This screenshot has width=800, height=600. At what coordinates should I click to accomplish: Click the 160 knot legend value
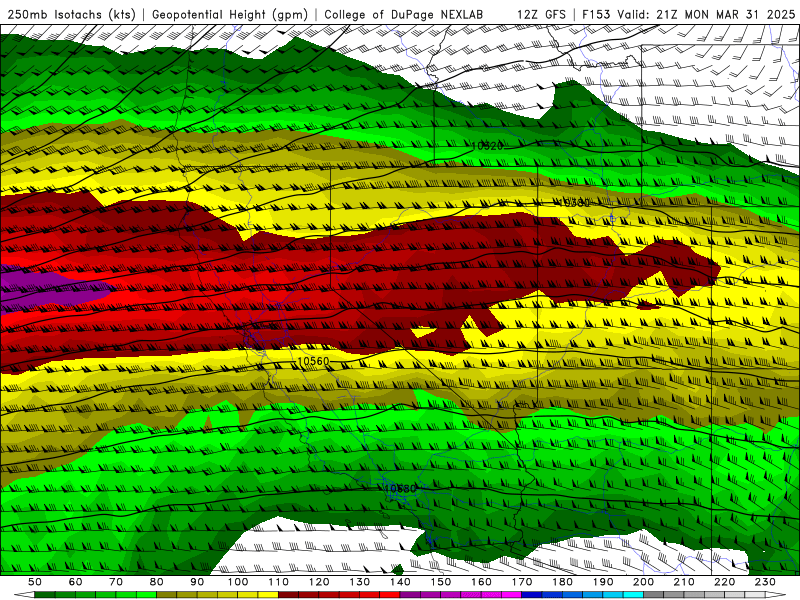point(481,582)
